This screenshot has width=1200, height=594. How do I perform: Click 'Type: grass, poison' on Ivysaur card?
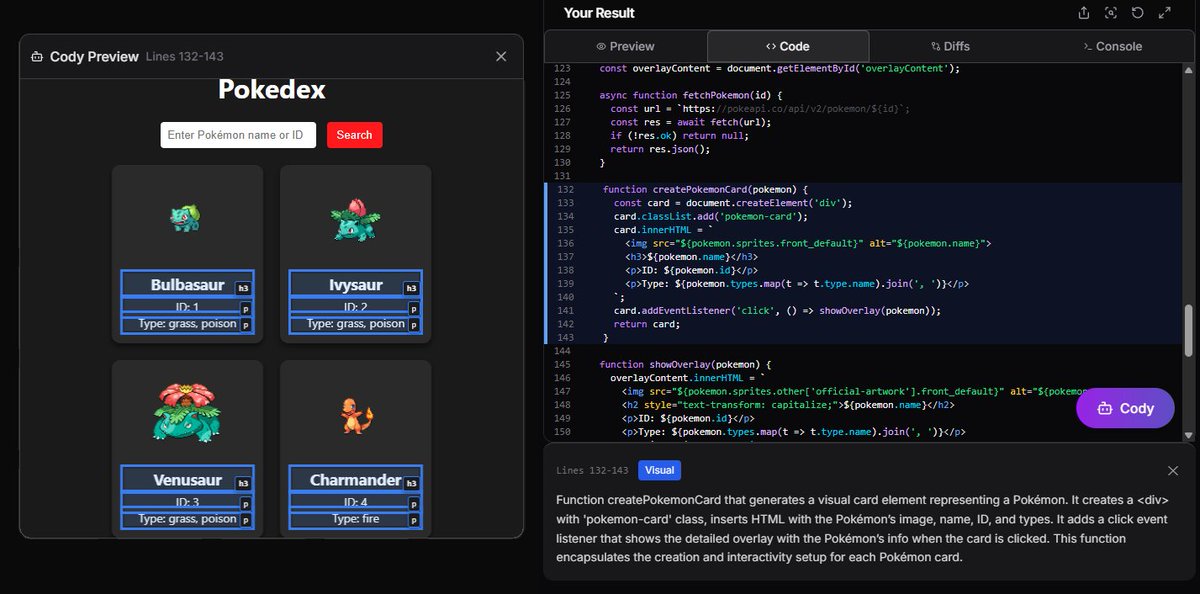coord(355,324)
